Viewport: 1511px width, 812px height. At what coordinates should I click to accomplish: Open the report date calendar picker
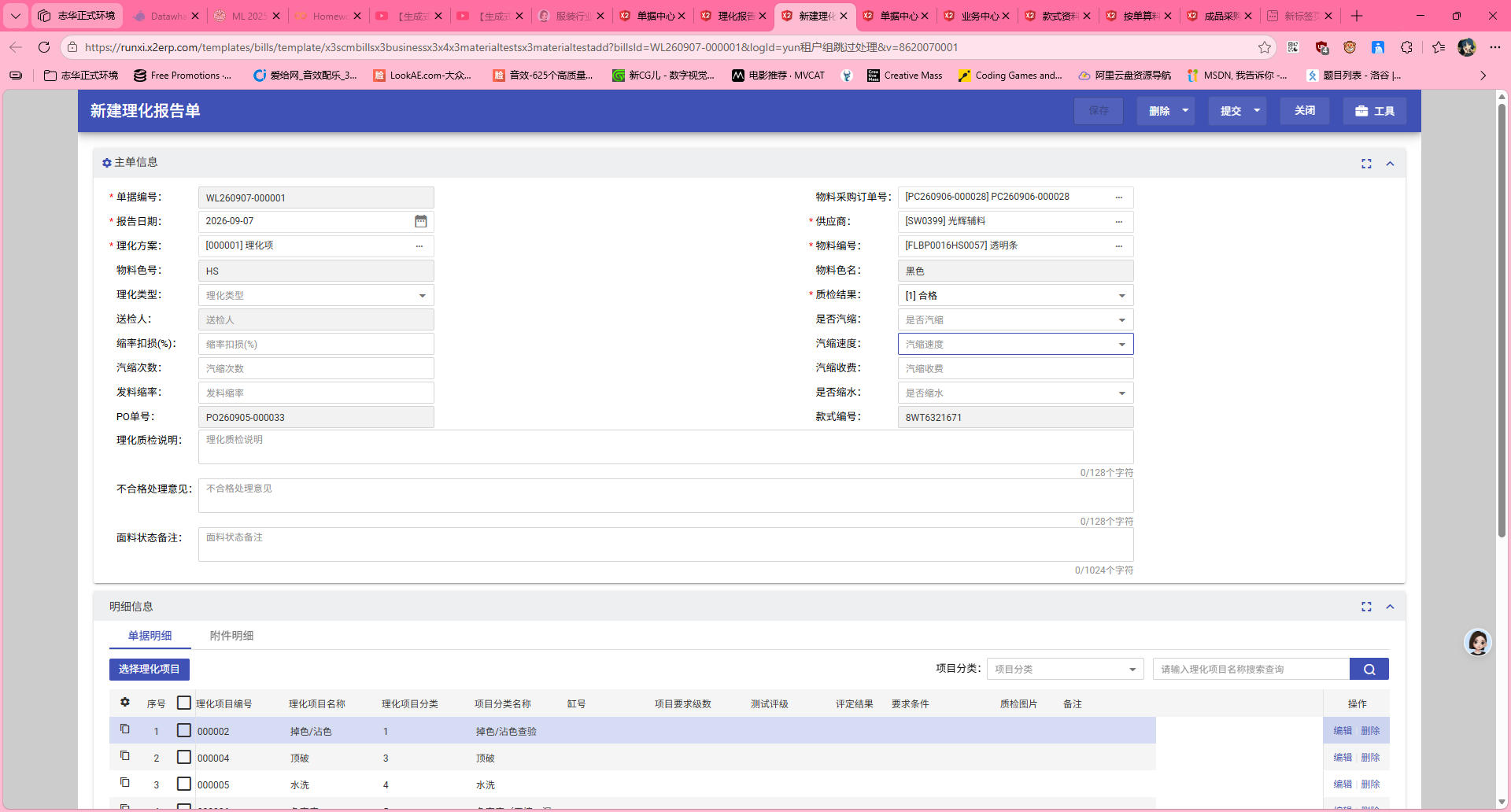click(x=421, y=221)
